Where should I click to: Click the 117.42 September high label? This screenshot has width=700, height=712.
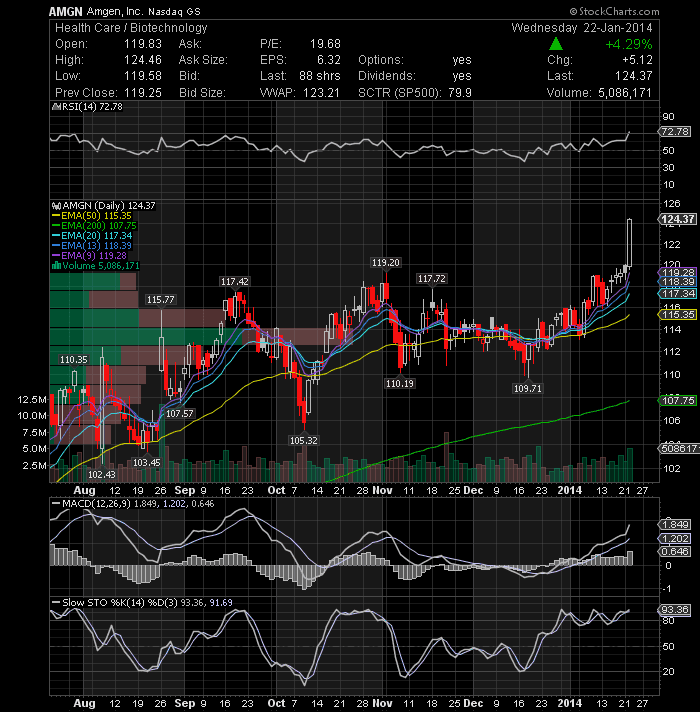point(235,282)
